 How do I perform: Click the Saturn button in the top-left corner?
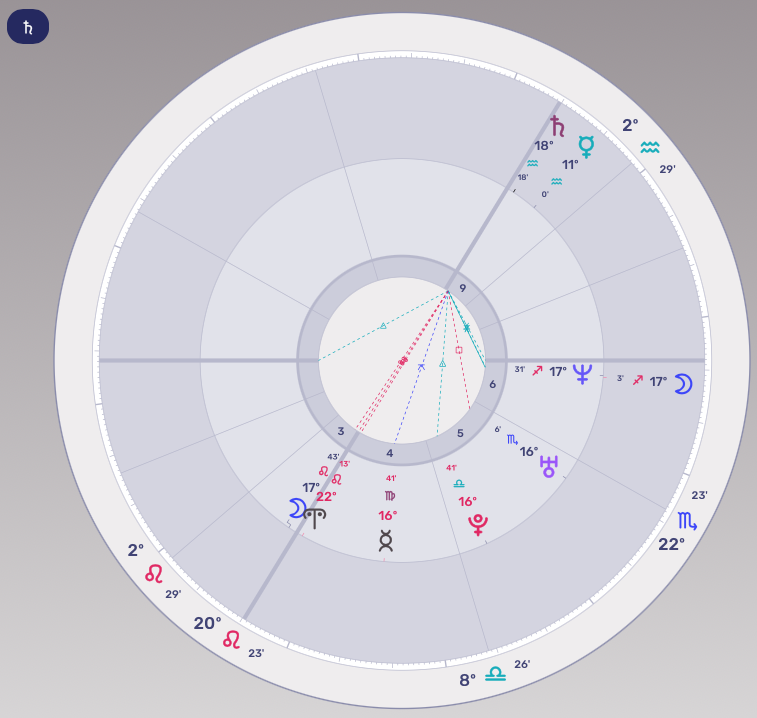click(28, 27)
